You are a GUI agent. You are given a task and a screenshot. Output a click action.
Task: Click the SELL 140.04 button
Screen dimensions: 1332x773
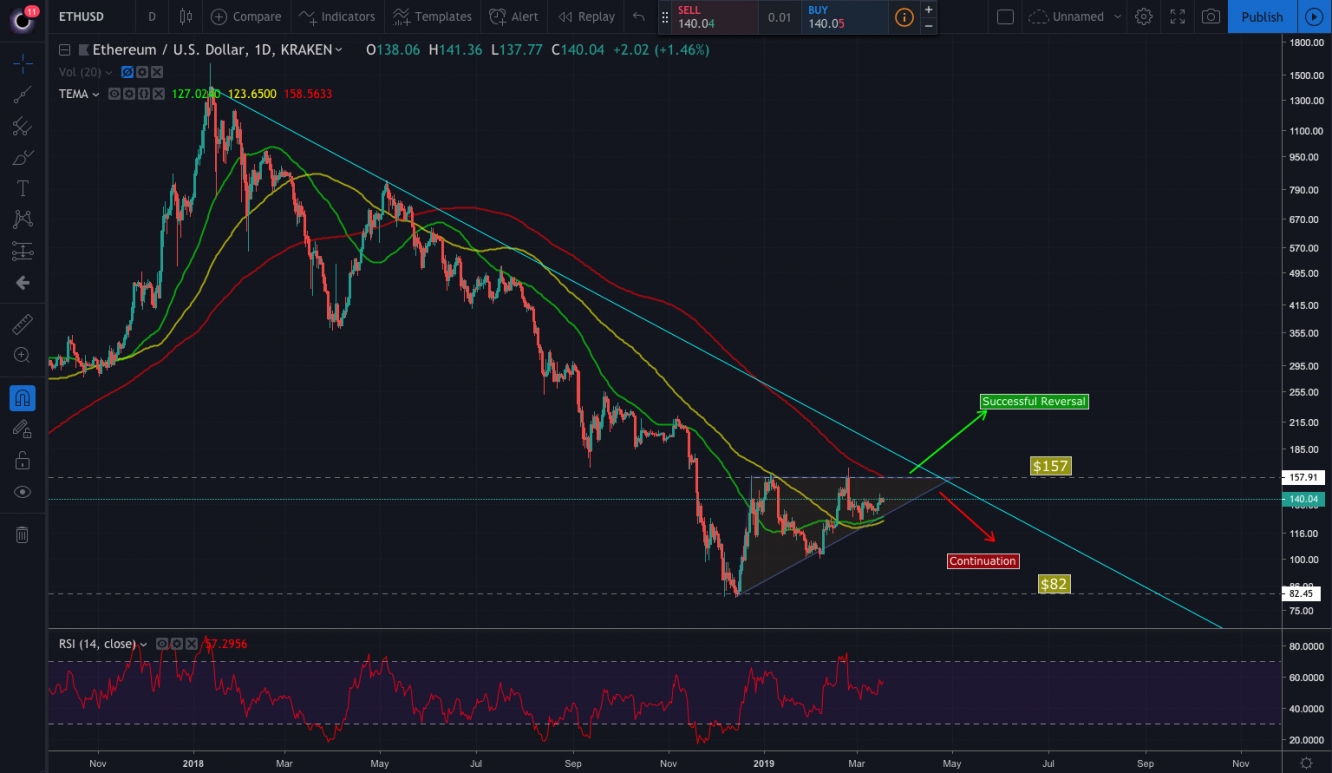(714, 17)
